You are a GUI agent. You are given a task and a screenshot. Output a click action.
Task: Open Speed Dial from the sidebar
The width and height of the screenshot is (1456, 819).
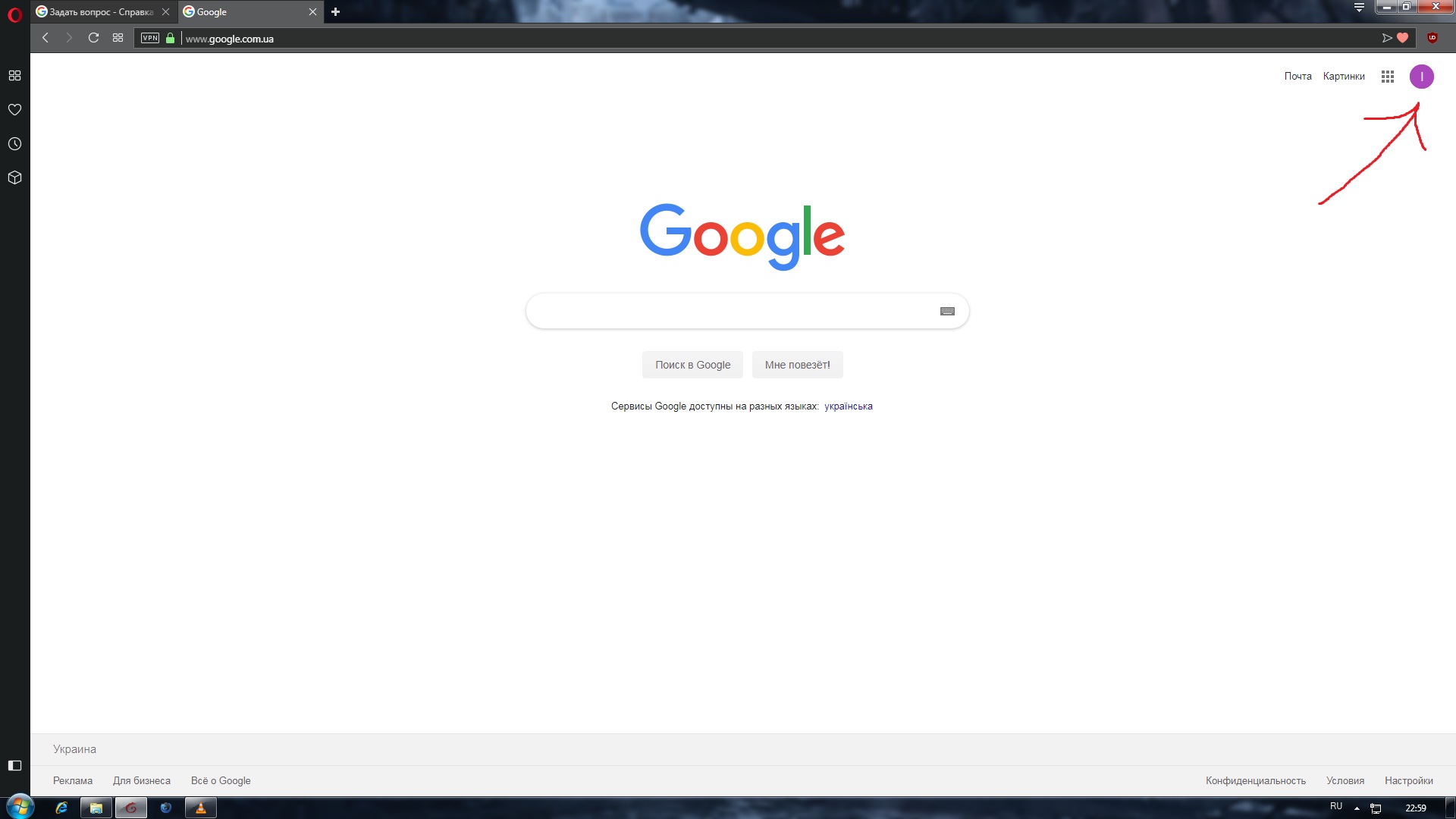[x=14, y=76]
